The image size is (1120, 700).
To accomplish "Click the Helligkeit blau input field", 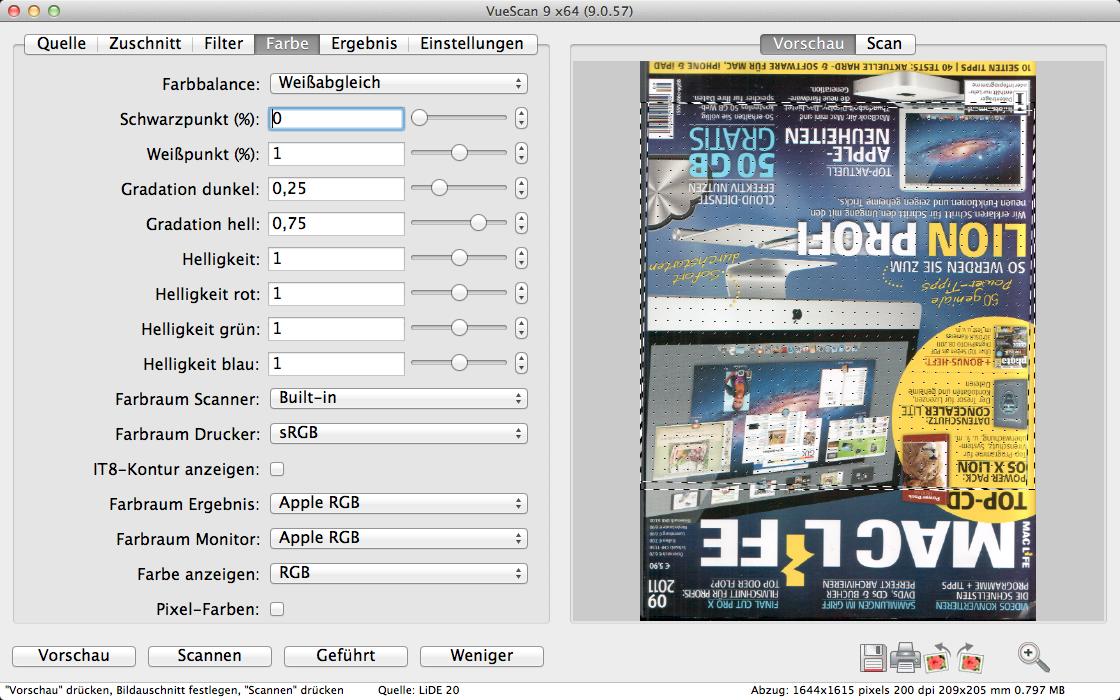I will [x=336, y=364].
